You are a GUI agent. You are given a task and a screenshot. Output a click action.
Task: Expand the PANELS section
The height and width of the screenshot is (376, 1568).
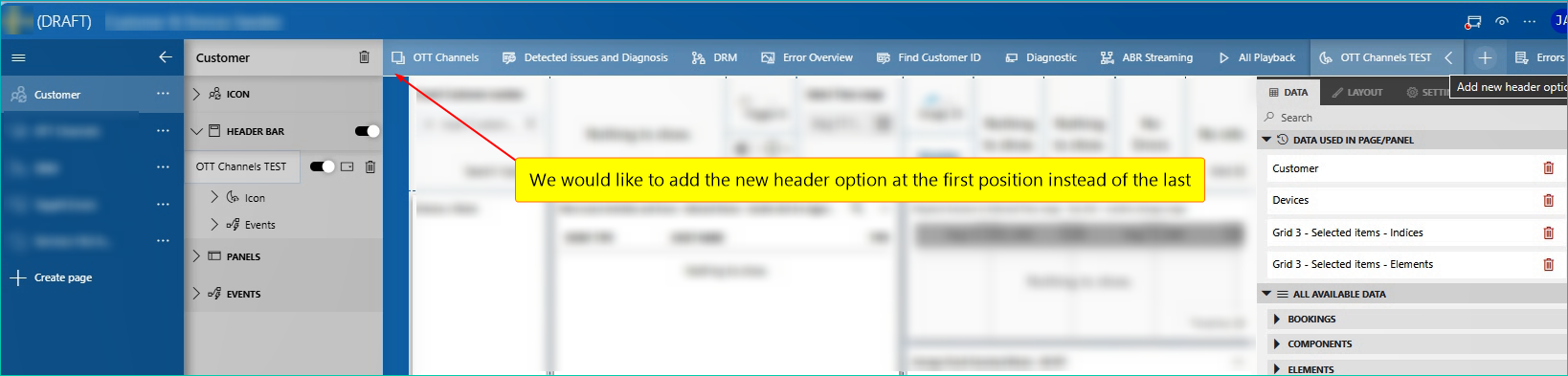coord(196,256)
